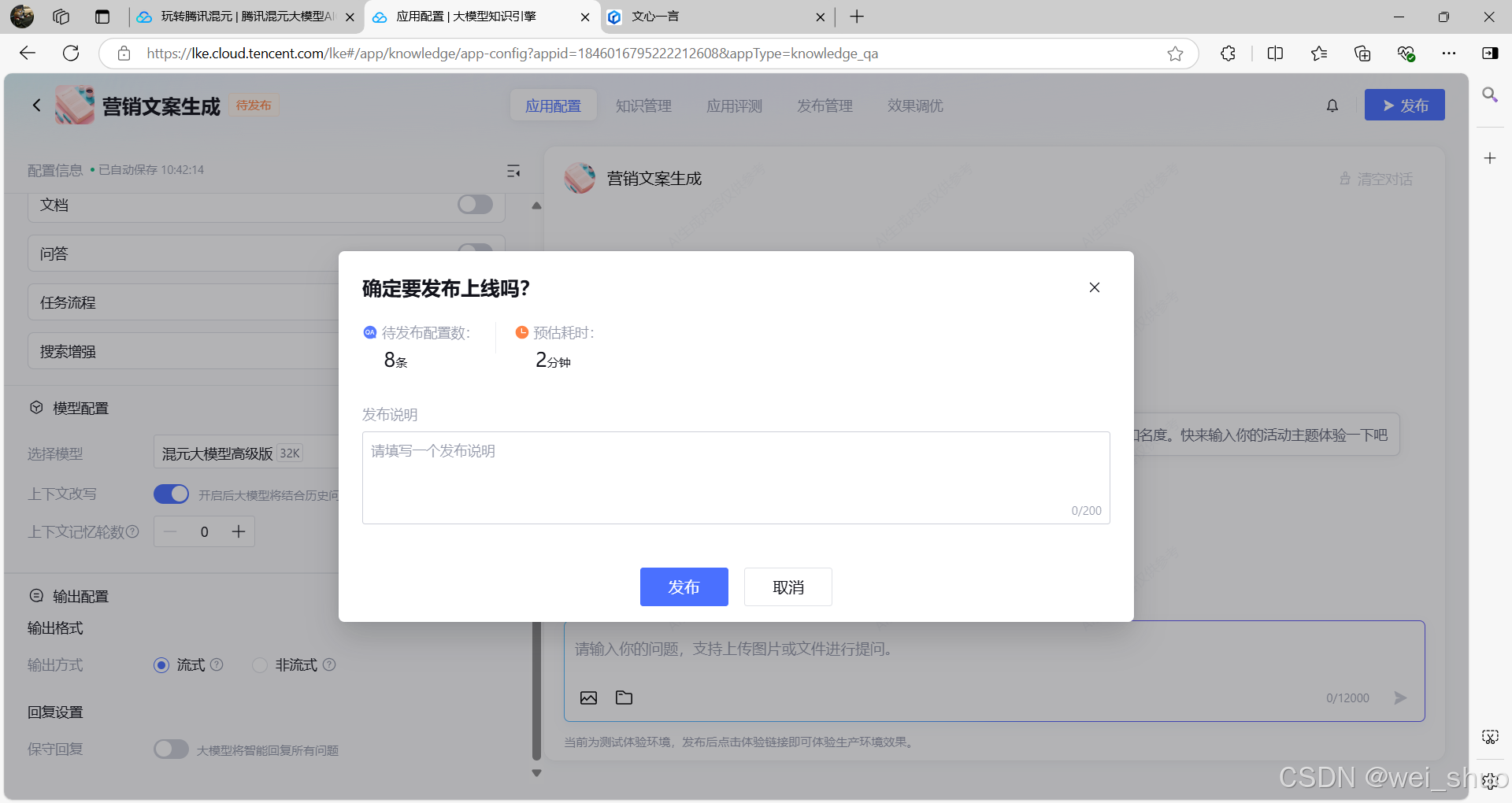Collapse the configuration panel icon
Image resolution: width=1512 pixels, height=803 pixels.
pos(513,171)
